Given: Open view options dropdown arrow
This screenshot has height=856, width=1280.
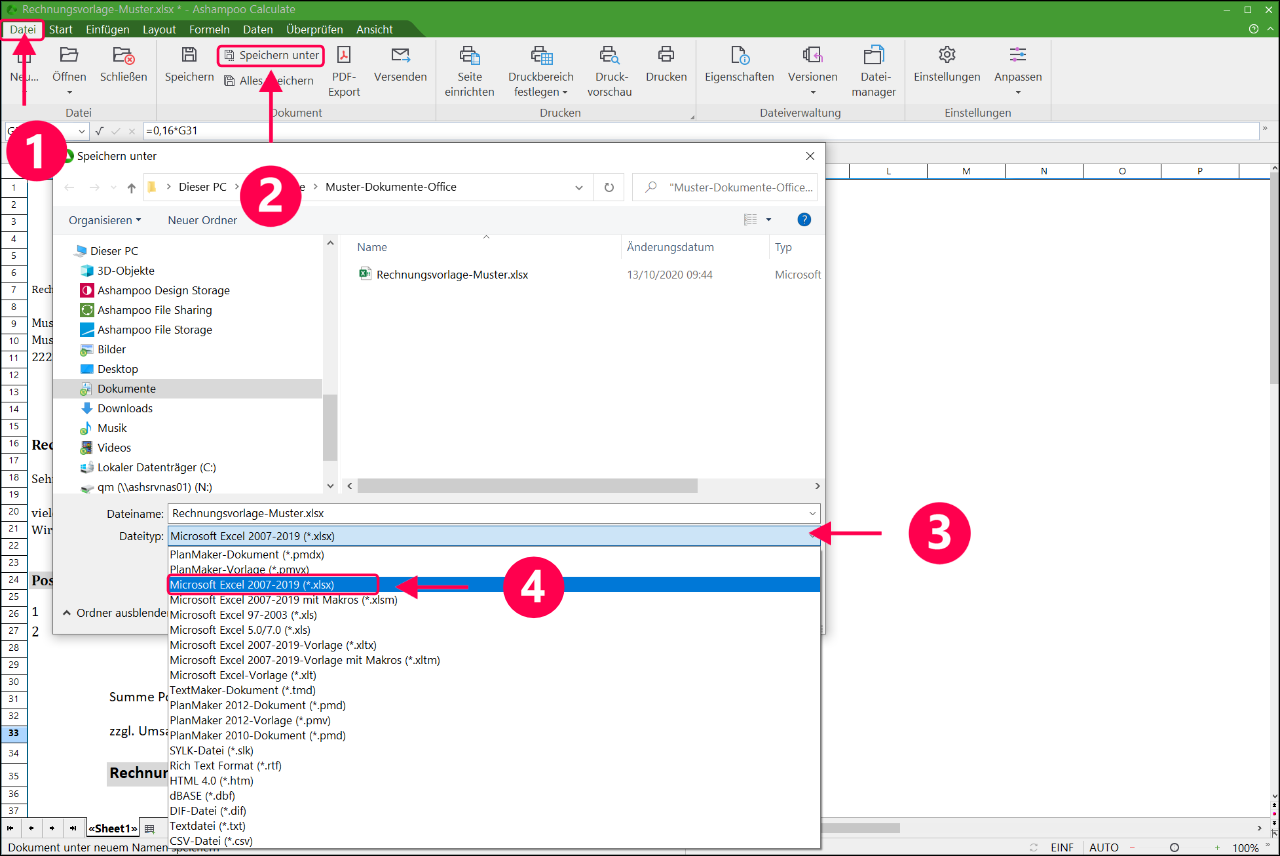Looking at the screenshot, I should pyautogui.click(x=769, y=220).
